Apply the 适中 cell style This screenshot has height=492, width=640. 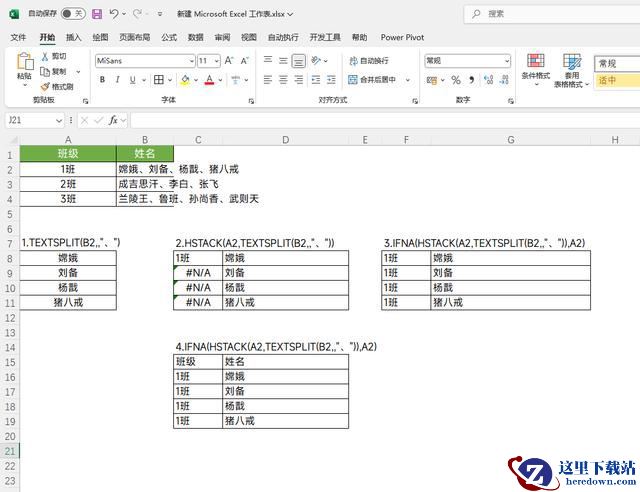click(x=617, y=80)
